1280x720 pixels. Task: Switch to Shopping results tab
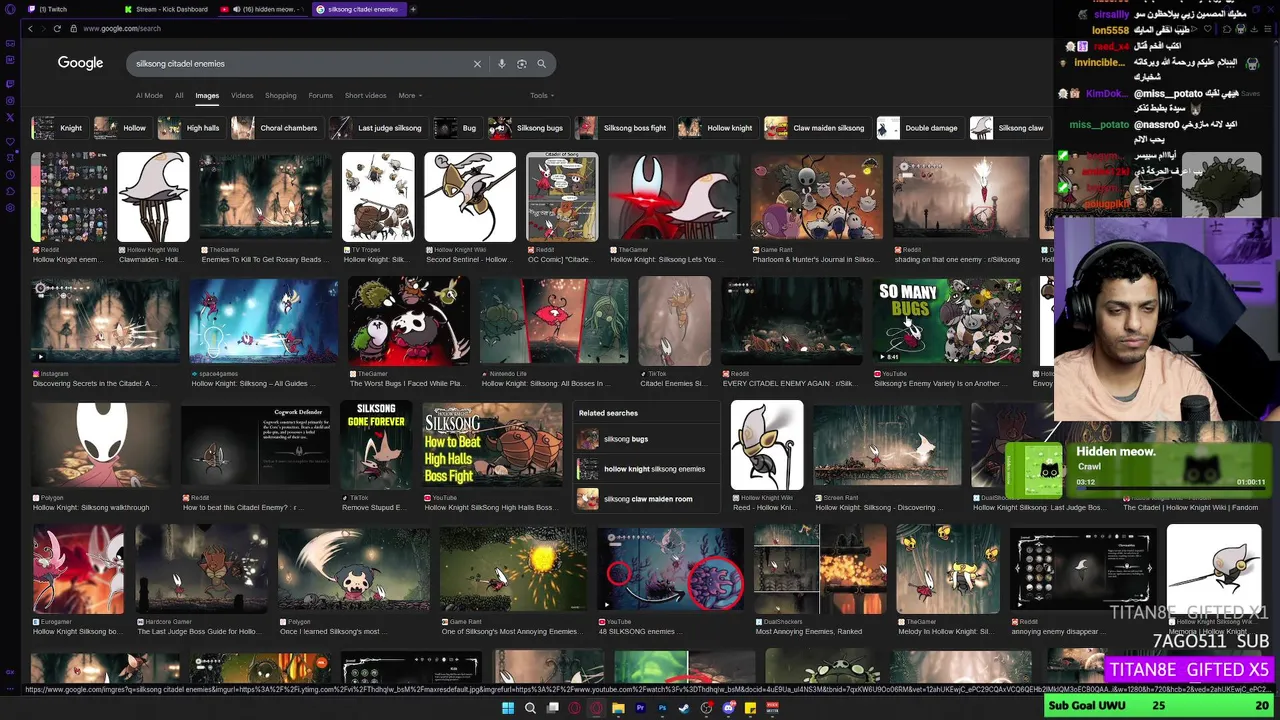click(281, 96)
